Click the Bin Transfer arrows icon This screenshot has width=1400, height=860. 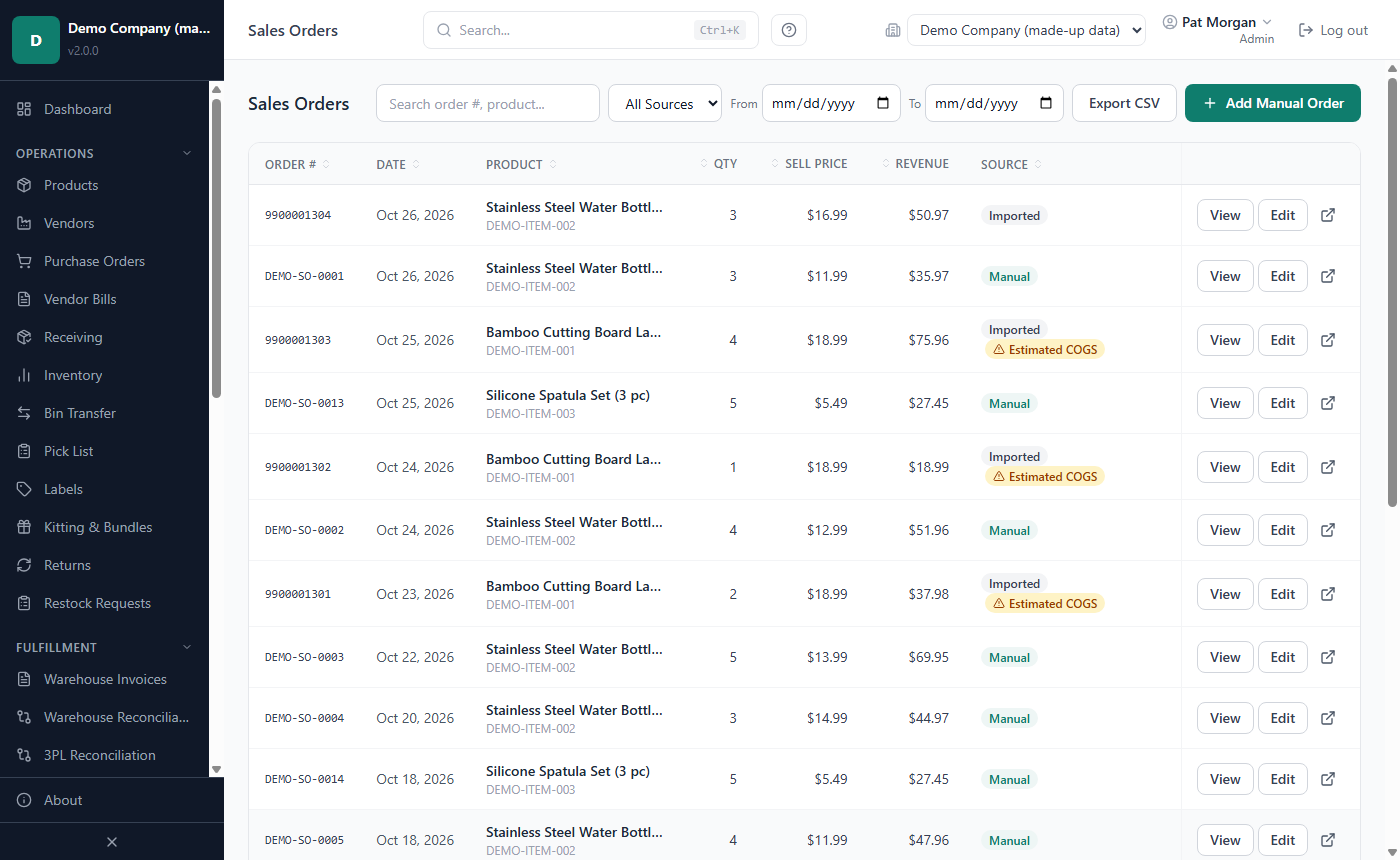click(24, 413)
